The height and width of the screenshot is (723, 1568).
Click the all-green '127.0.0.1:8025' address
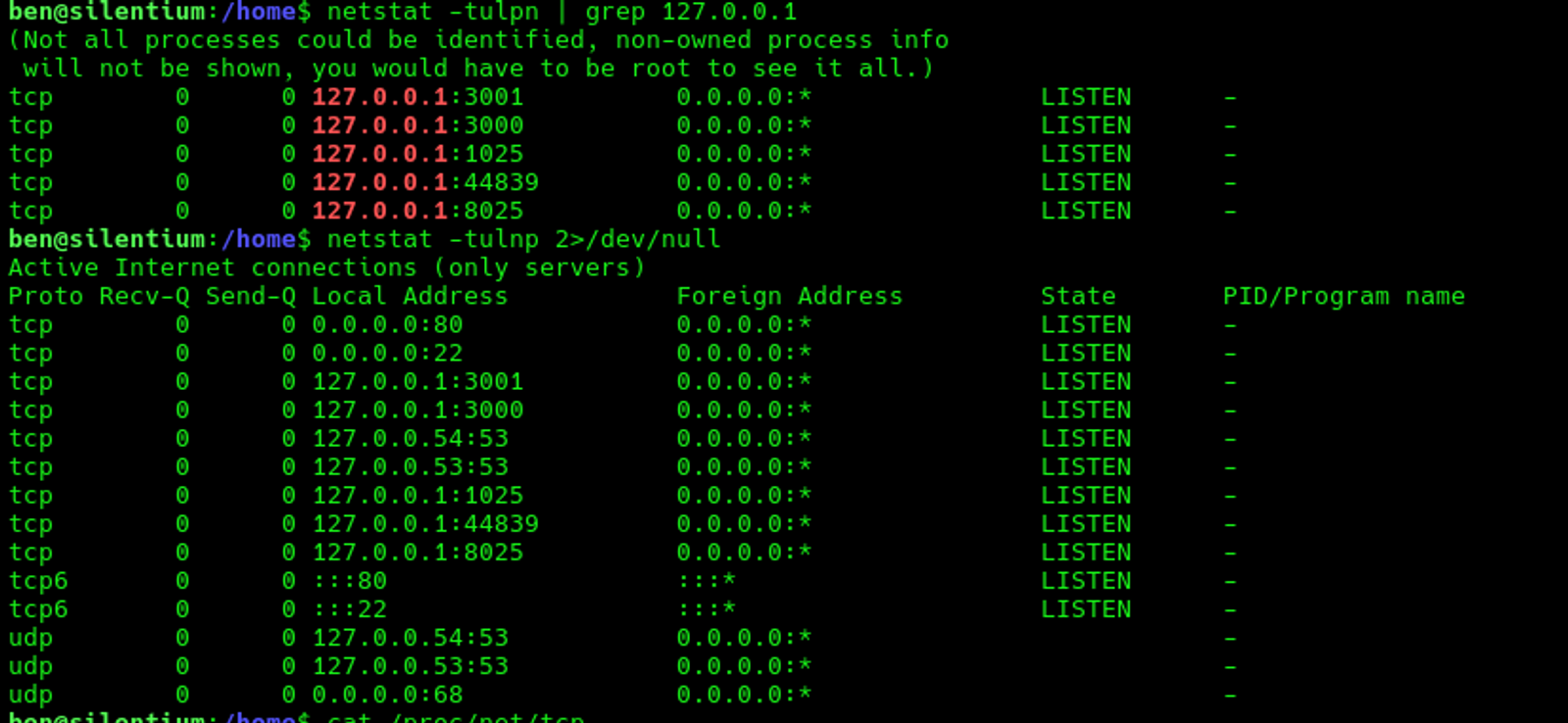417,552
